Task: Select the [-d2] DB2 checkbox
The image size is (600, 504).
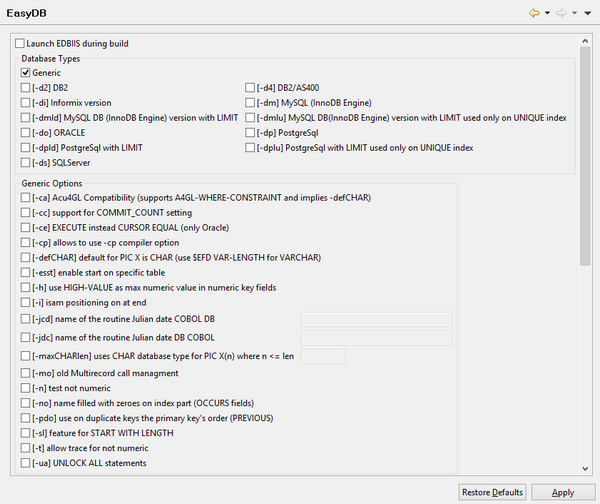Action: 26,88
